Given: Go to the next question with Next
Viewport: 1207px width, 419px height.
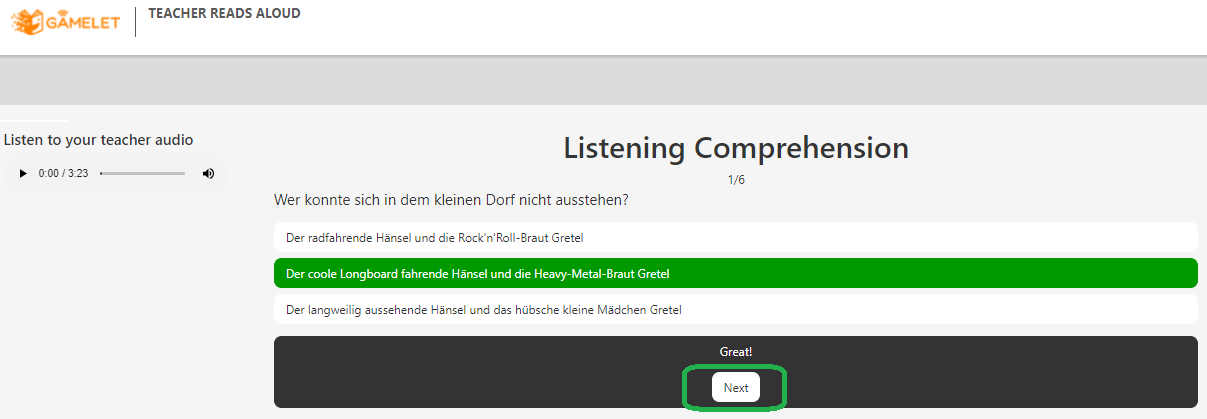Looking at the screenshot, I should 735,387.
